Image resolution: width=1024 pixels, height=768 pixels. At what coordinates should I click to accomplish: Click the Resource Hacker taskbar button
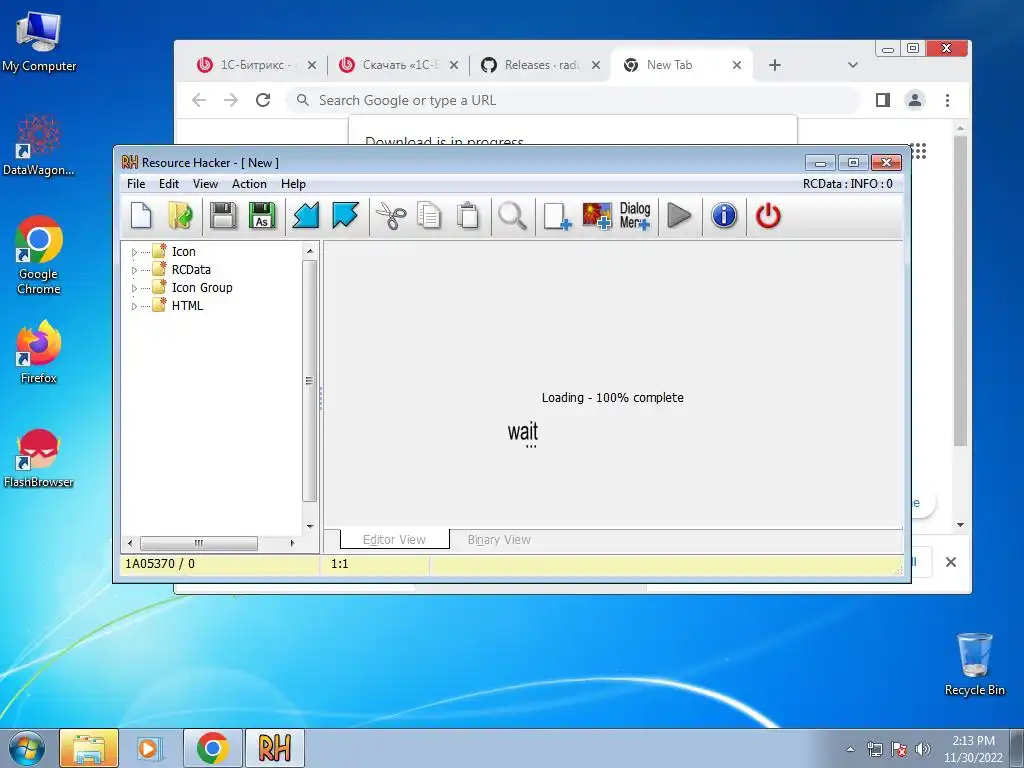(x=274, y=748)
